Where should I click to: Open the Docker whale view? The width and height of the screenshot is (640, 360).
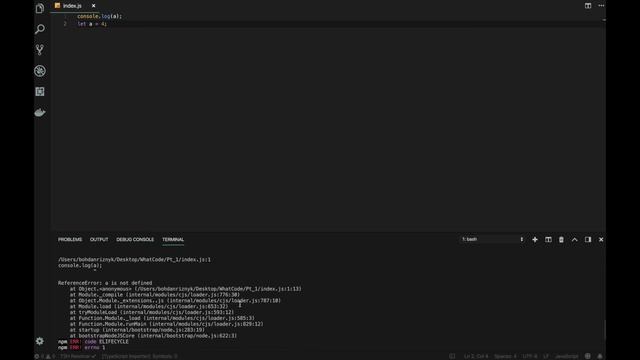point(40,112)
